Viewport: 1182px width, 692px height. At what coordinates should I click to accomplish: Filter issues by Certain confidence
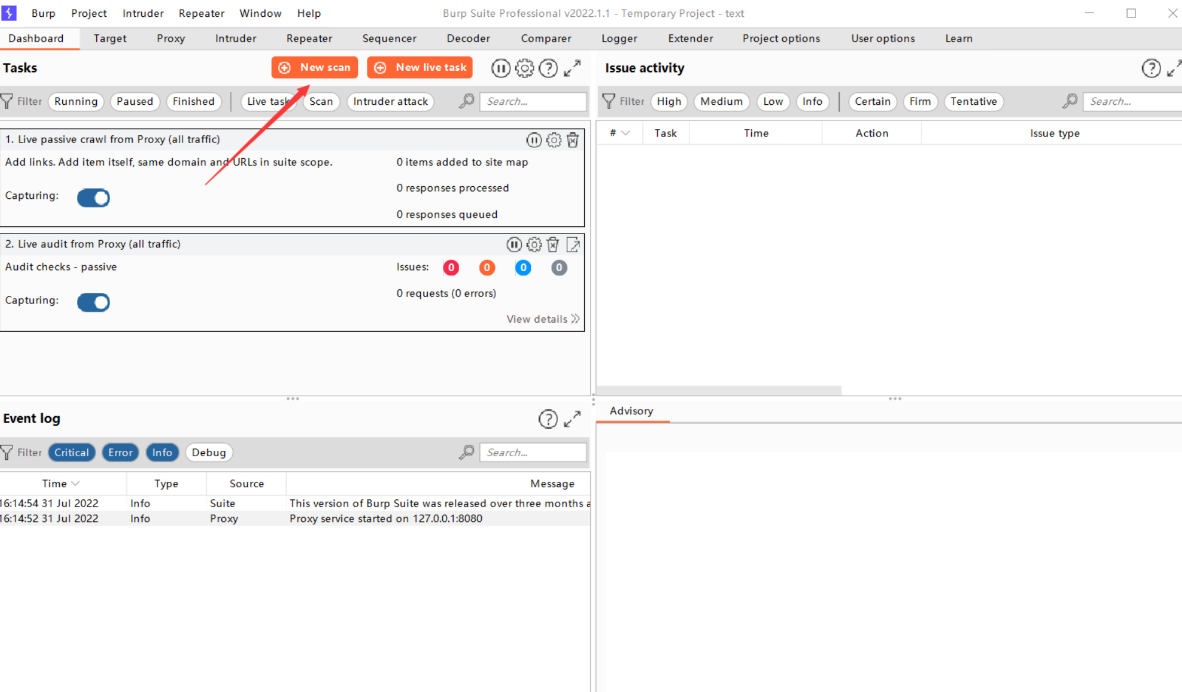pyautogui.click(x=873, y=101)
